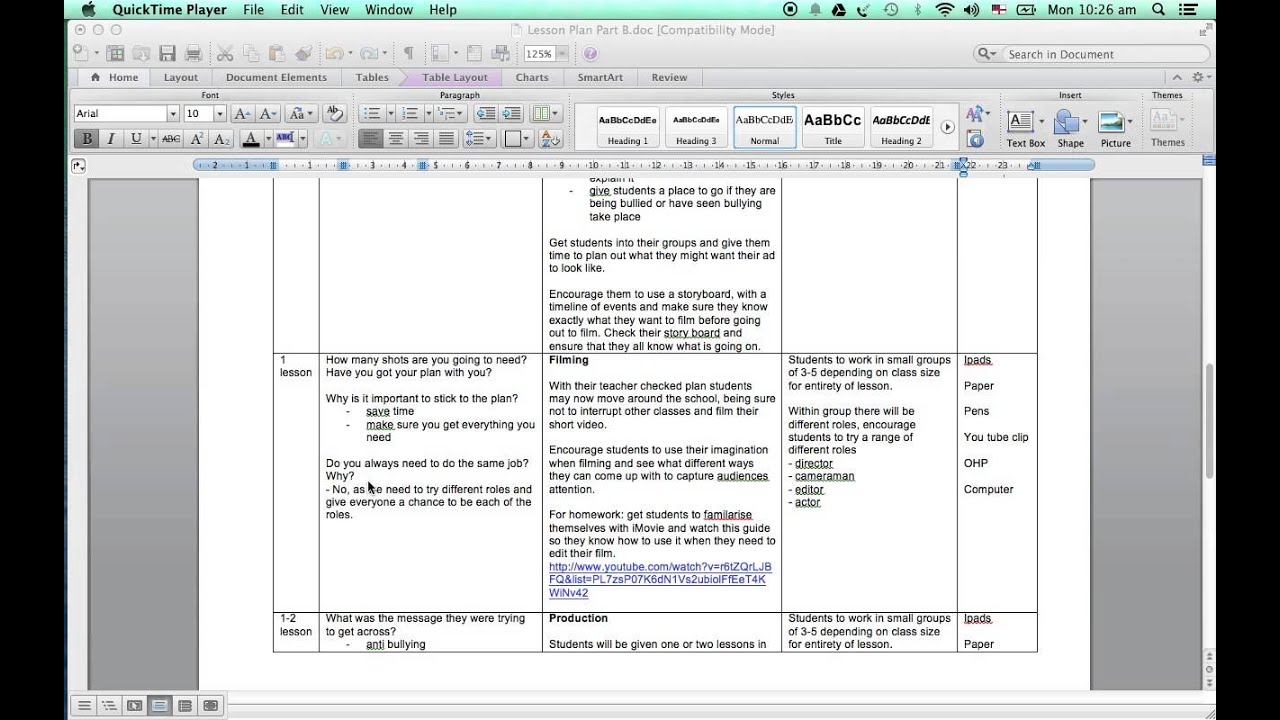Open the font name dropdown

[173, 114]
